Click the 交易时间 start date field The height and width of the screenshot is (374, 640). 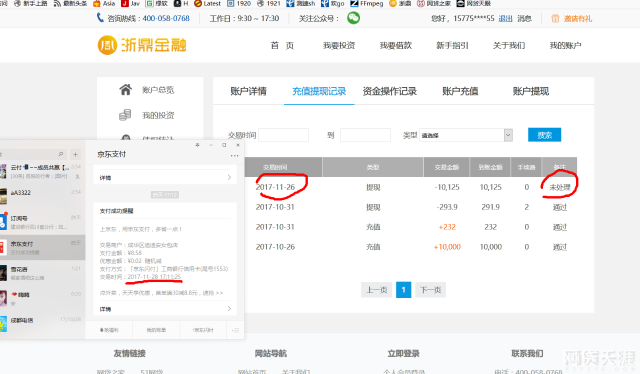(x=284, y=135)
